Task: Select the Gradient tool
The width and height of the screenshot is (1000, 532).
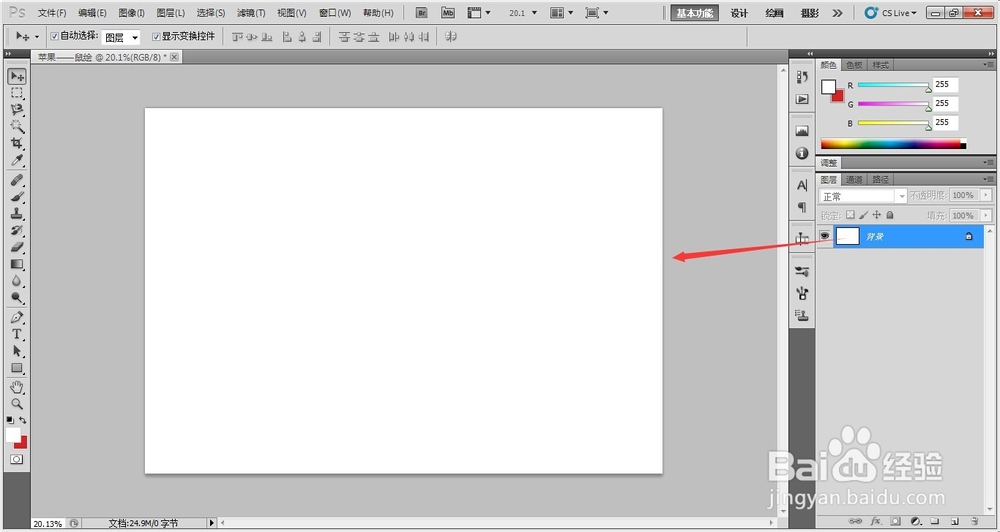Action: pos(17,264)
